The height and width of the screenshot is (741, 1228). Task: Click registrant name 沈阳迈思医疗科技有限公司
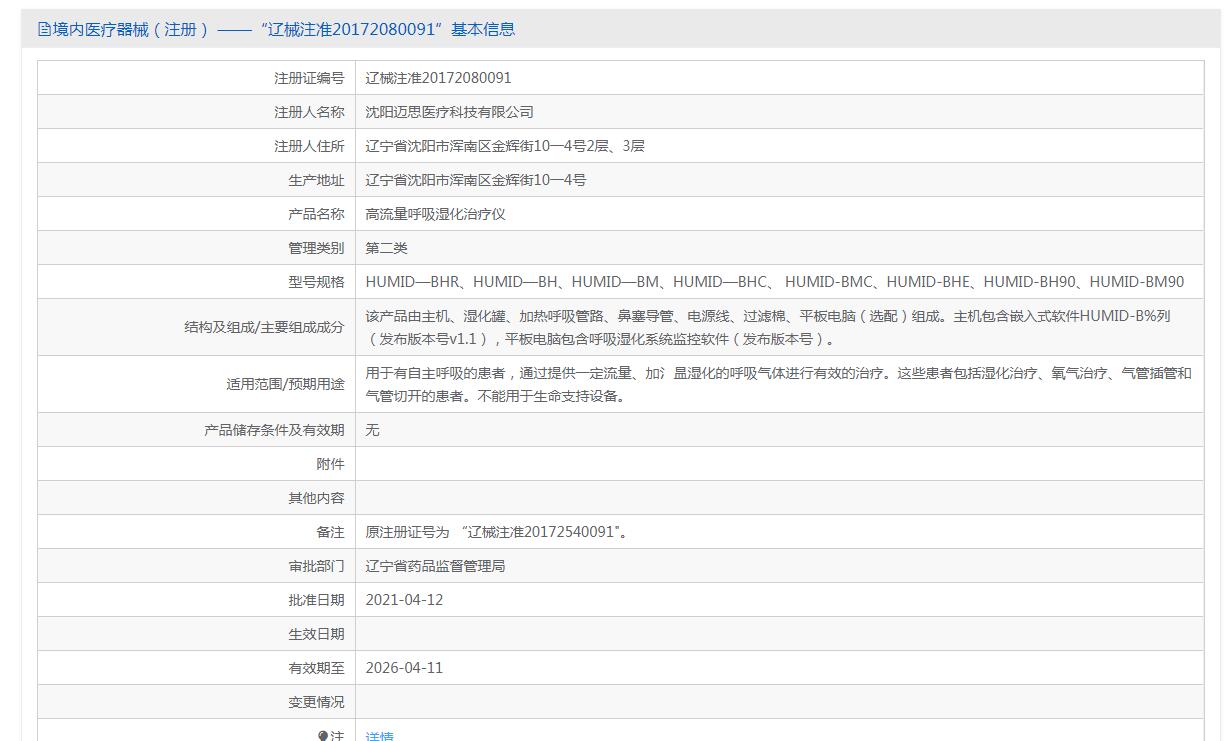450,112
